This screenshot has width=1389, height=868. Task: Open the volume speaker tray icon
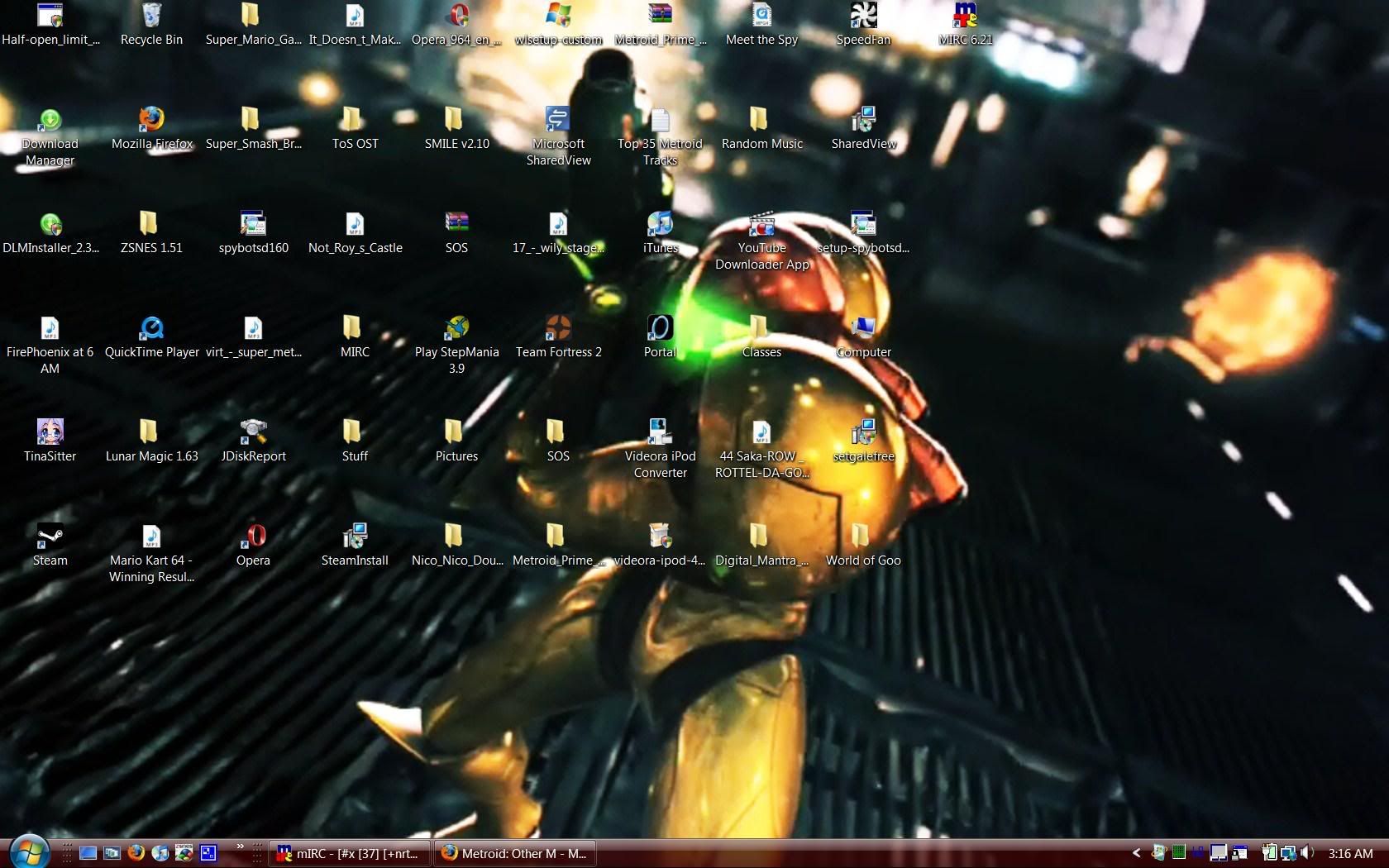[x=1306, y=852]
